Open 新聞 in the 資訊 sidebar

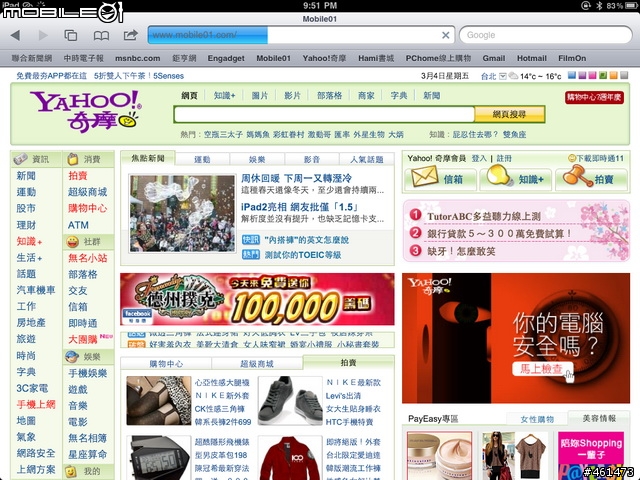[x=26, y=176]
